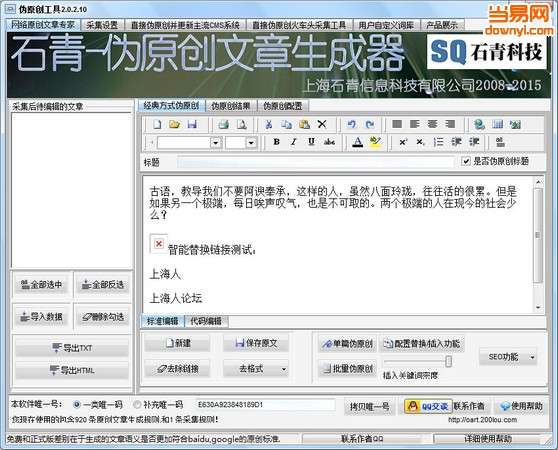Open file with the yellow folder icon
The width and height of the screenshot is (558, 450).
(x=174, y=124)
